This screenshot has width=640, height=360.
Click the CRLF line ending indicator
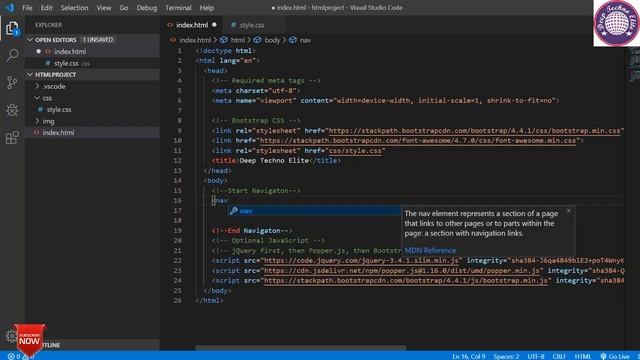pos(559,356)
